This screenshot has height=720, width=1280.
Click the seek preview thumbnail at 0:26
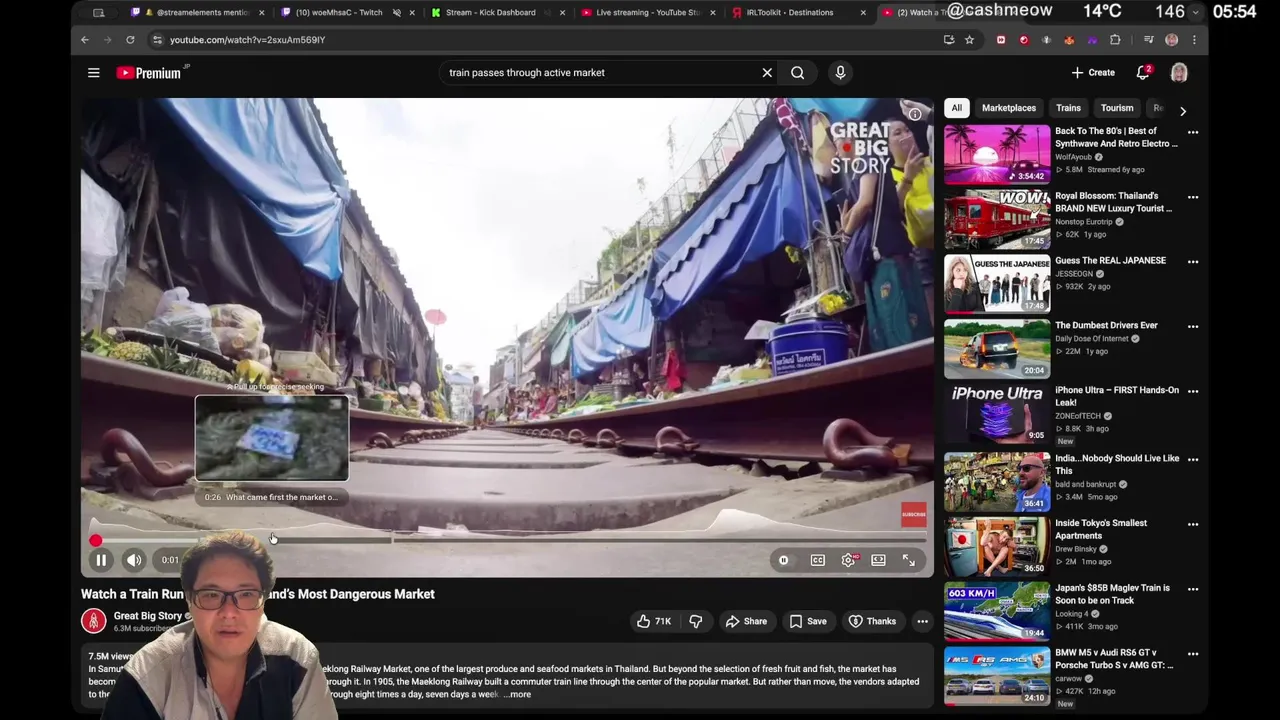click(x=272, y=438)
